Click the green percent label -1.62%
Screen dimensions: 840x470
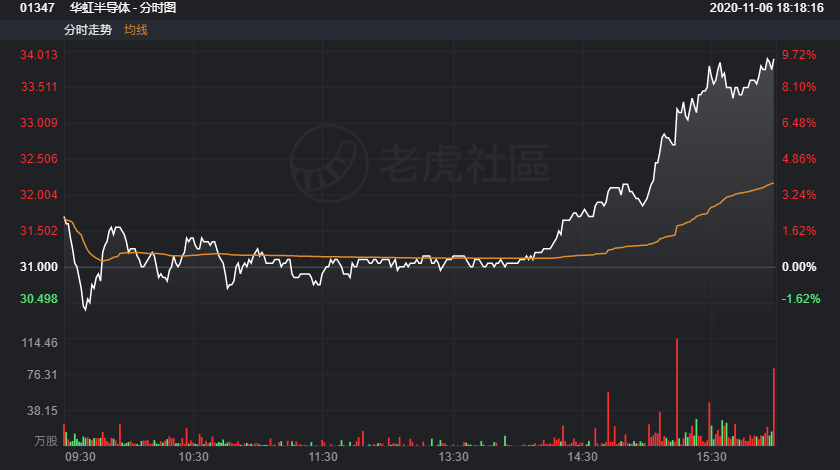pyautogui.click(x=801, y=299)
